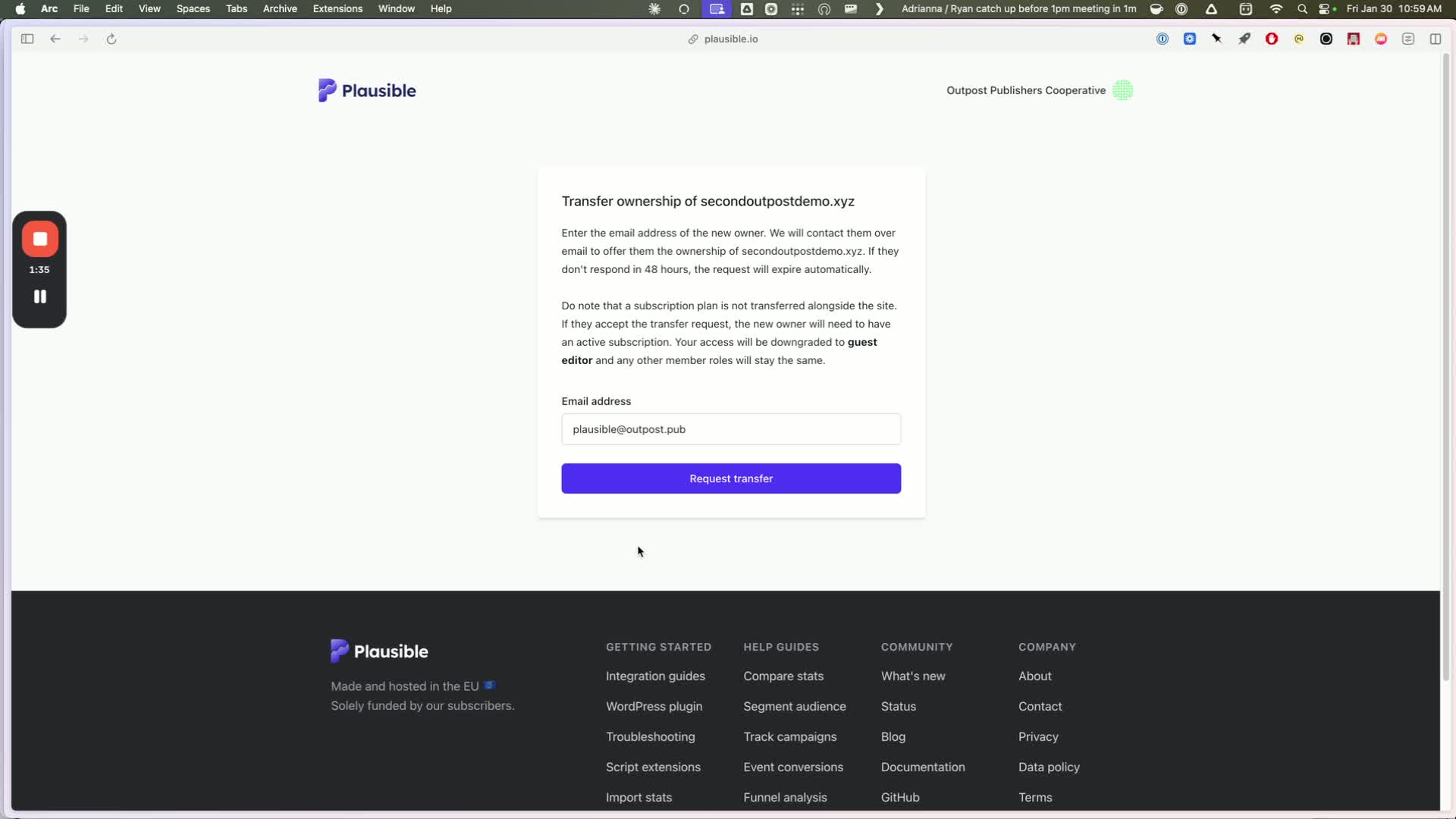The height and width of the screenshot is (819, 1456).
Task: Open the 1Password browser extension
Action: click(1163, 39)
